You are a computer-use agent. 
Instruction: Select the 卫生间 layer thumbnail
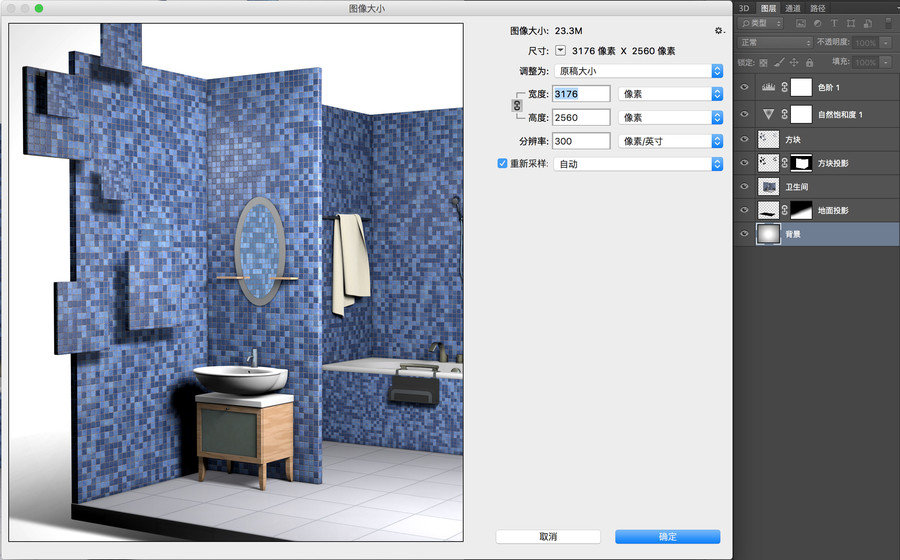coord(769,186)
